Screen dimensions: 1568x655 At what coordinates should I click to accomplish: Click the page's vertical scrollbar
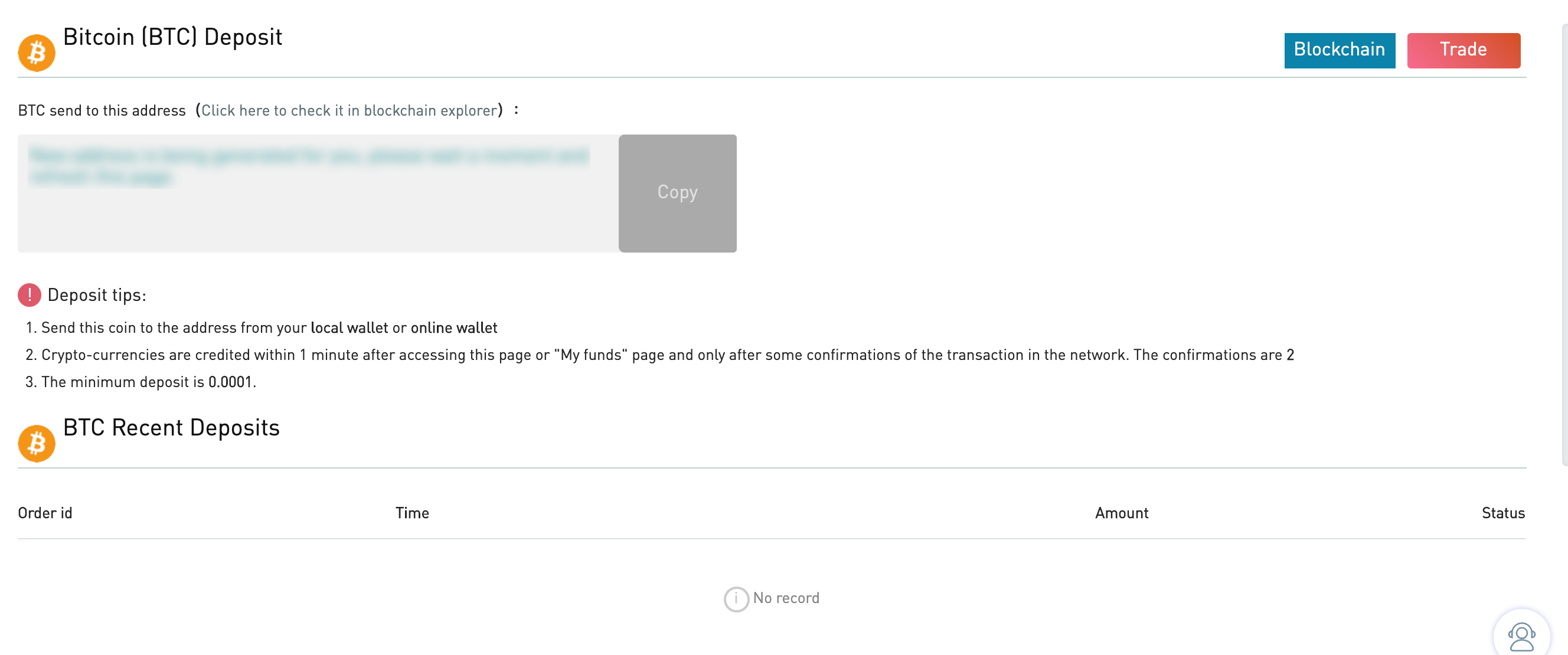pos(1564,243)
